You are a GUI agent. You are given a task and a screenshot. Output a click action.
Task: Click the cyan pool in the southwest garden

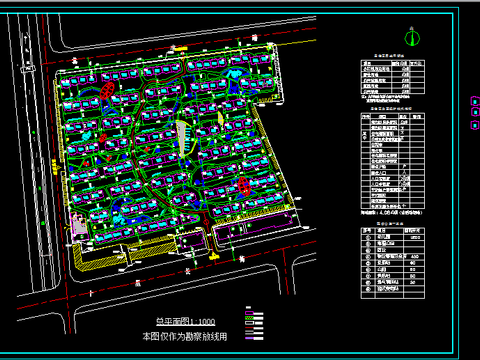(x=118, y=220)
